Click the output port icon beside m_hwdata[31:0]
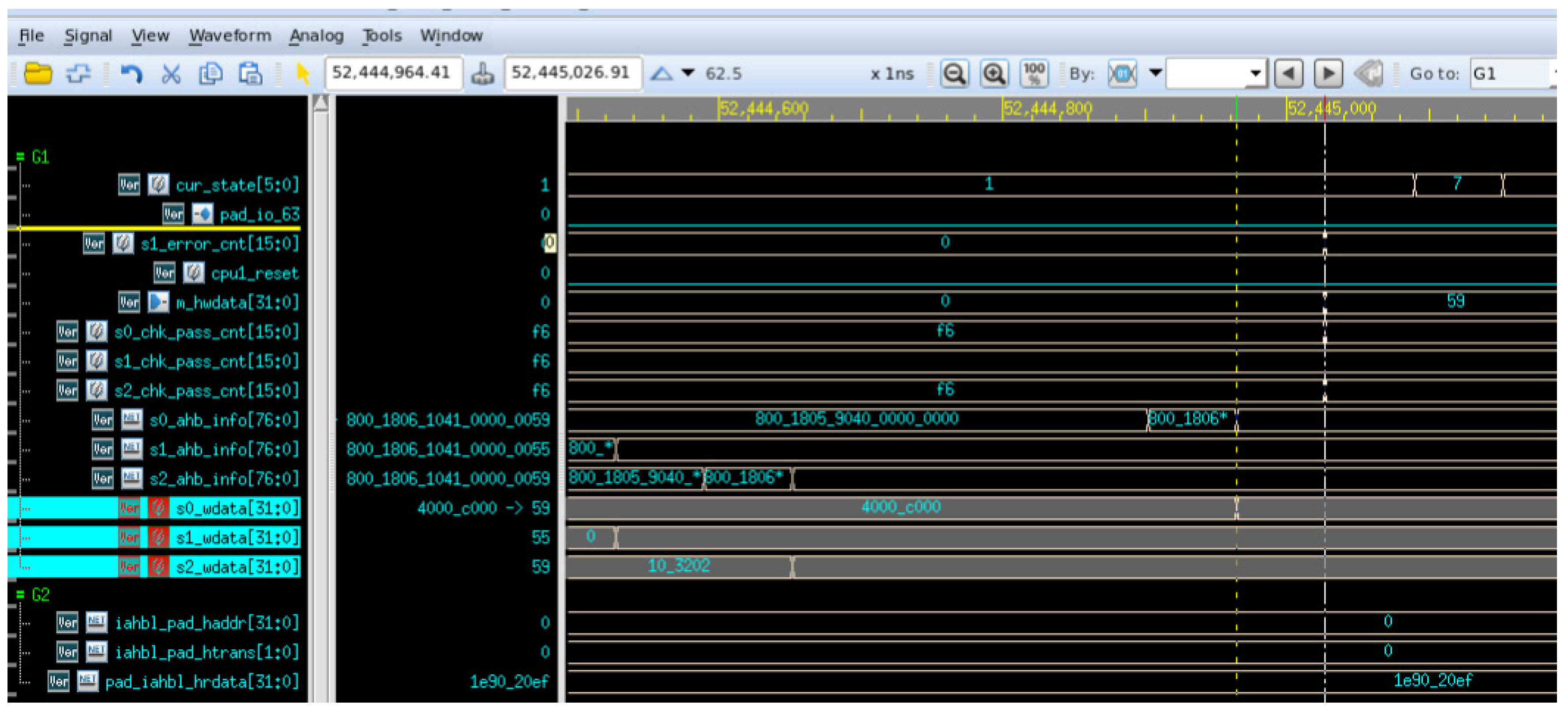1568x711 pixels. click(158, 302)
